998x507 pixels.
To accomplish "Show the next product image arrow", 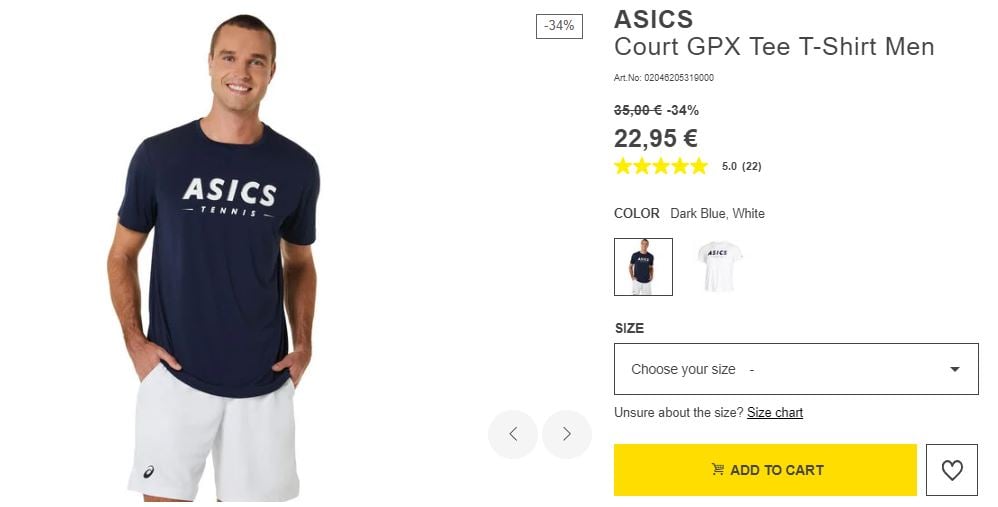I will pyautogui.click(x=567, y=434).
